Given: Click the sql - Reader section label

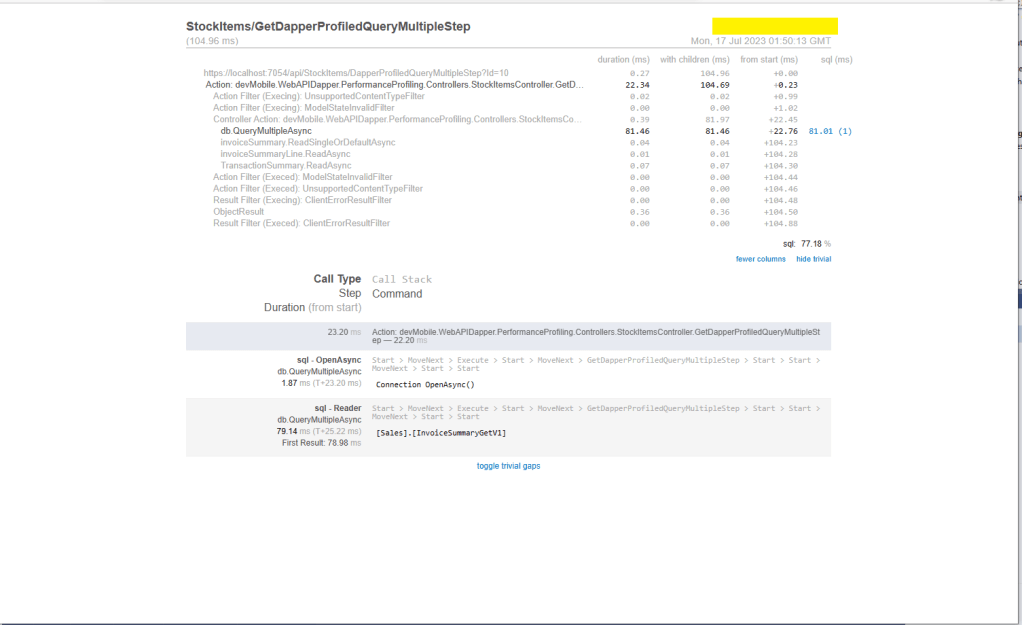Looking at the screenshot, I should point(337,408).
